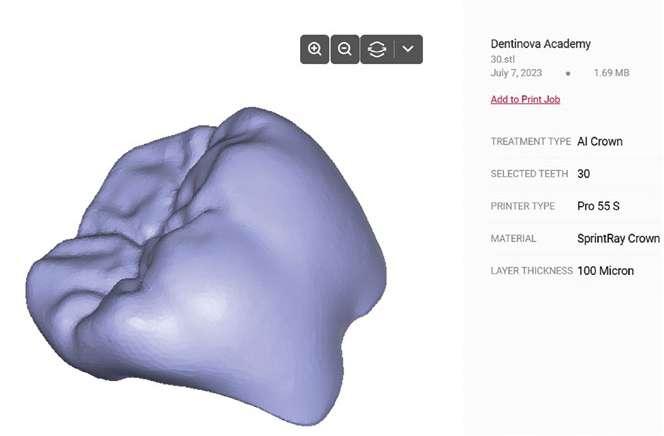The width and height of the screenshot is (664, 436).
Task: Click the MATERIAL label
Action: (x=513, y=239)
